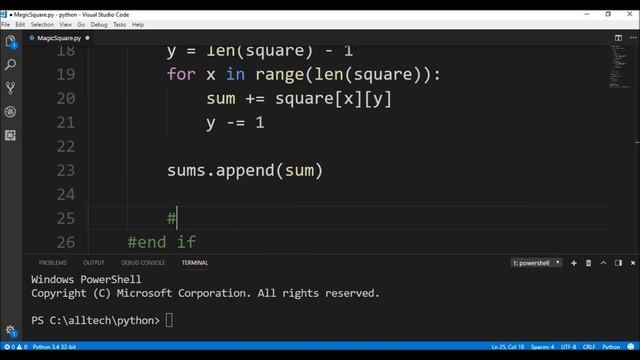Split the editor
Screen dimensions: 640x360
pos(618,38)
